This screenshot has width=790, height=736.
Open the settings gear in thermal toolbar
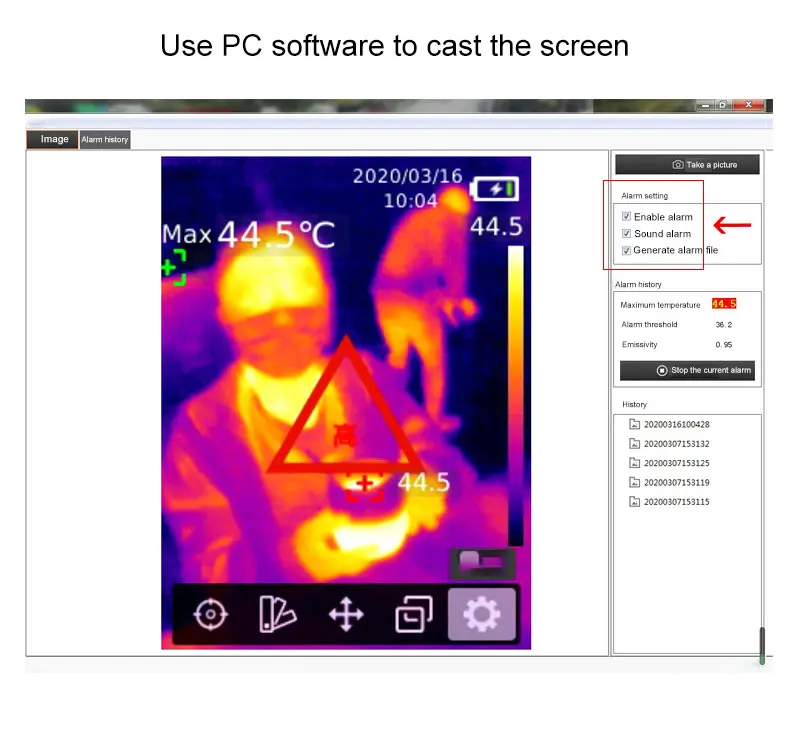click(482, 614)
